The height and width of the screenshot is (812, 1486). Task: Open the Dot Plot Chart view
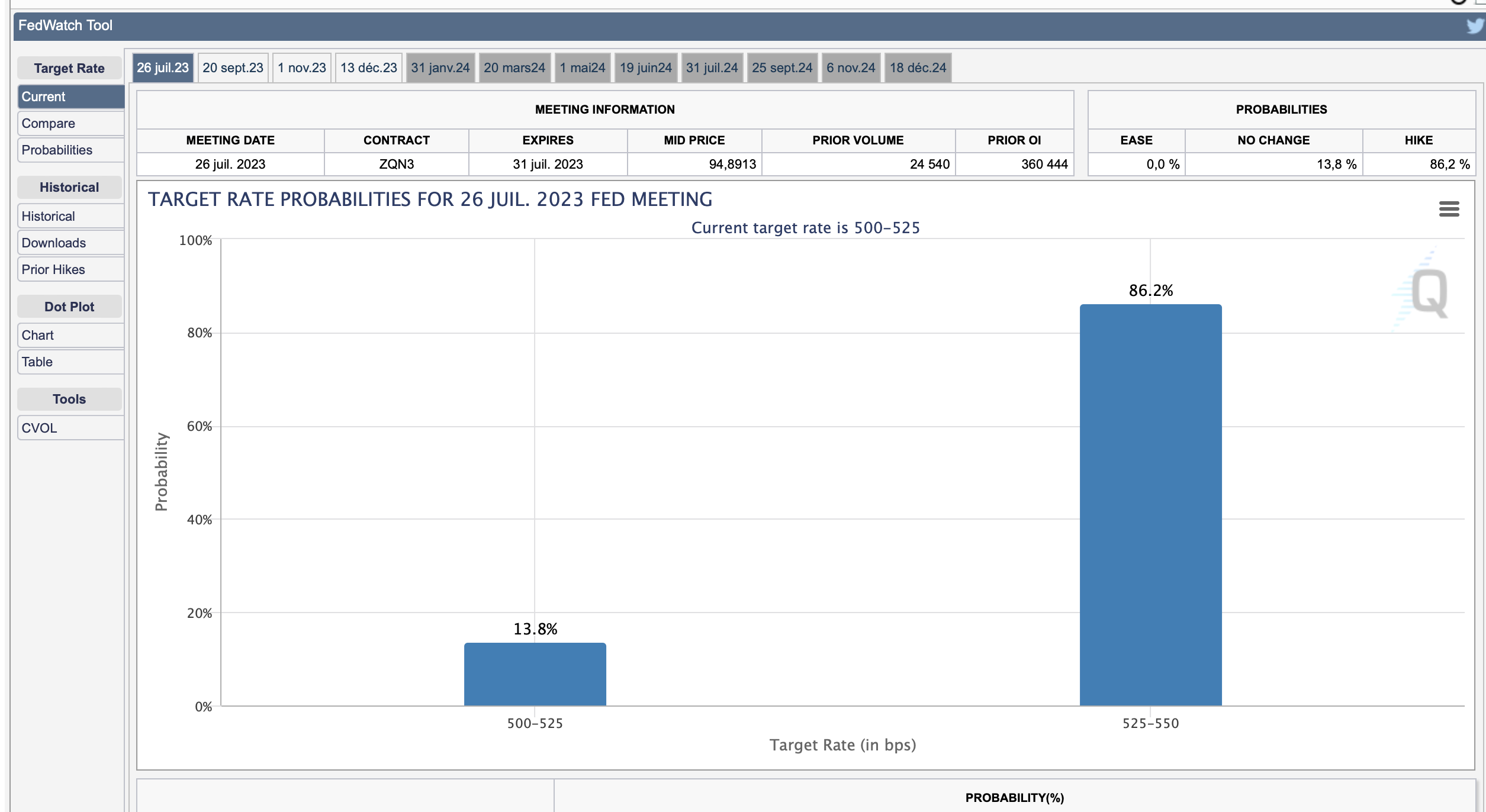(x=70, y=336)
